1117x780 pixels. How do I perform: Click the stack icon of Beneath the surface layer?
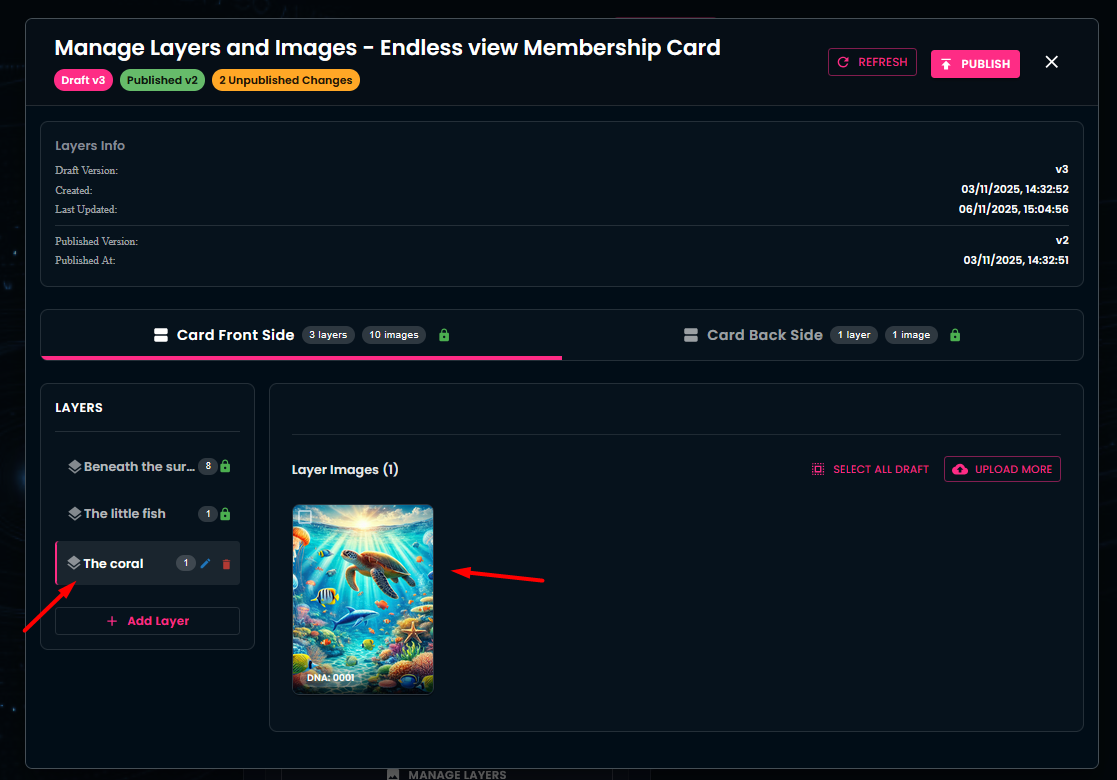click(74, 467)
